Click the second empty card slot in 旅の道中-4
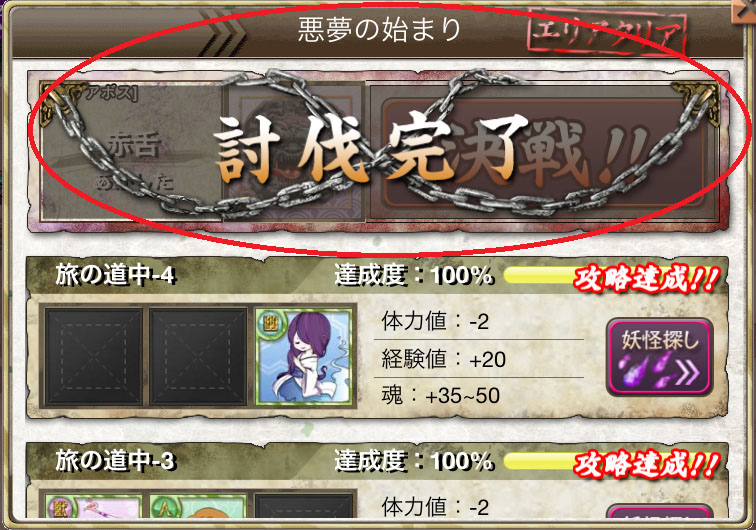This screenshot has width=756, height=530. pos(198,356)
